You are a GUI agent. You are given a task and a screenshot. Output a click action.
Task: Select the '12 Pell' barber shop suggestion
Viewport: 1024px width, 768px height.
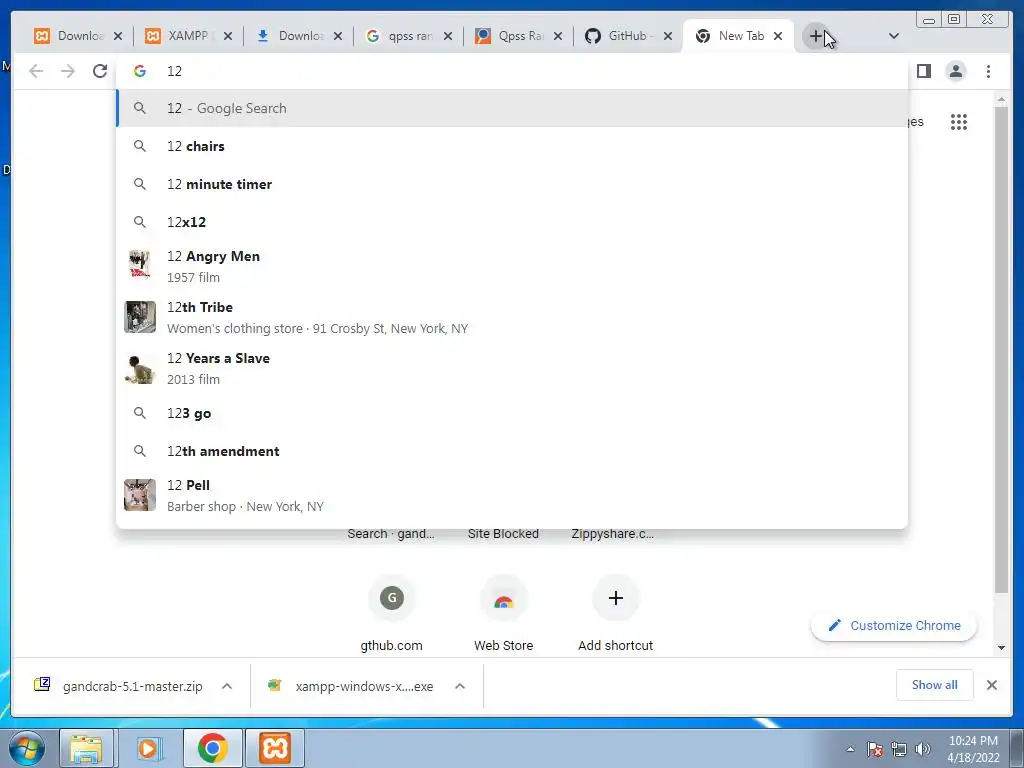(x=512, y=496)
